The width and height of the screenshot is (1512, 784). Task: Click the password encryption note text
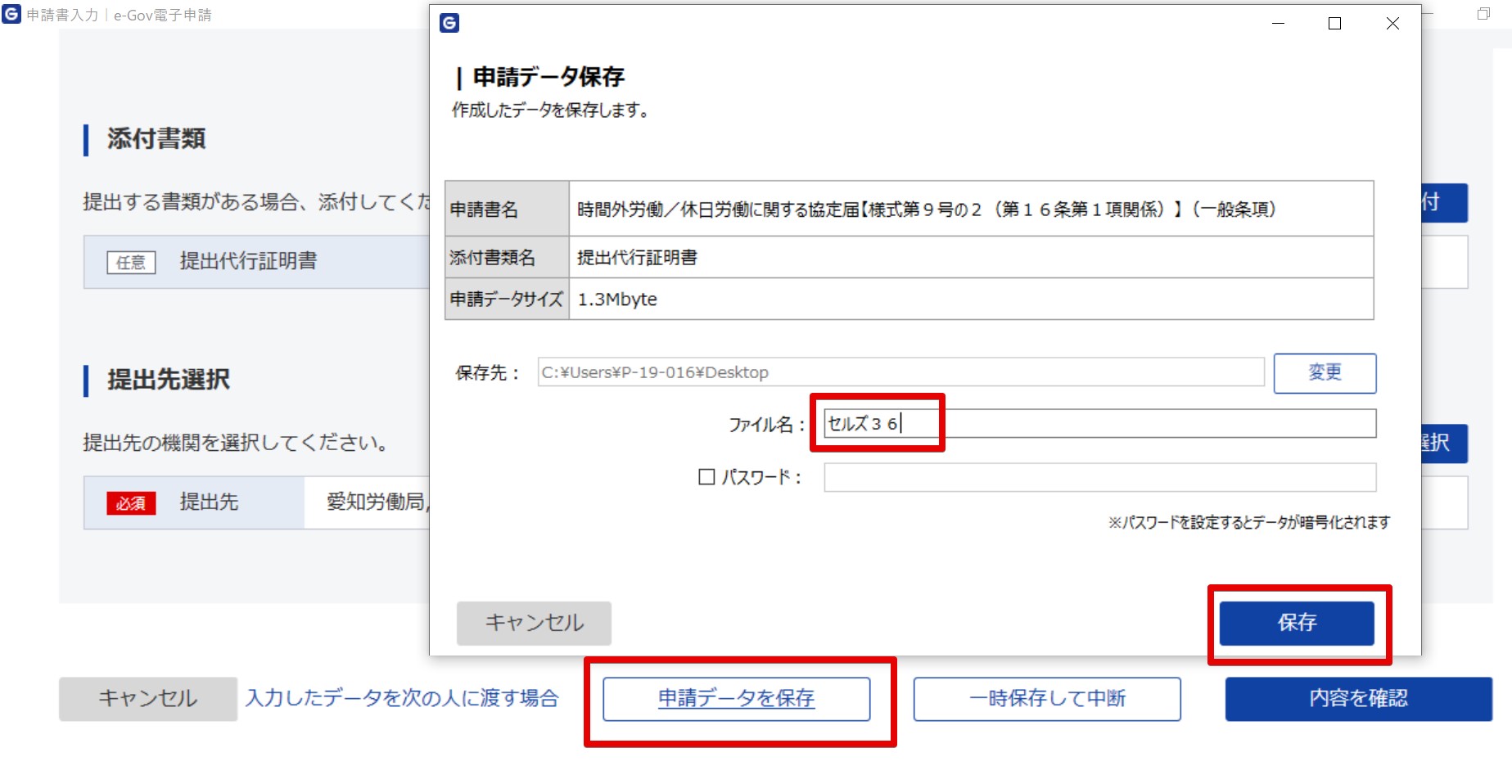click(x=1249, y=522)
